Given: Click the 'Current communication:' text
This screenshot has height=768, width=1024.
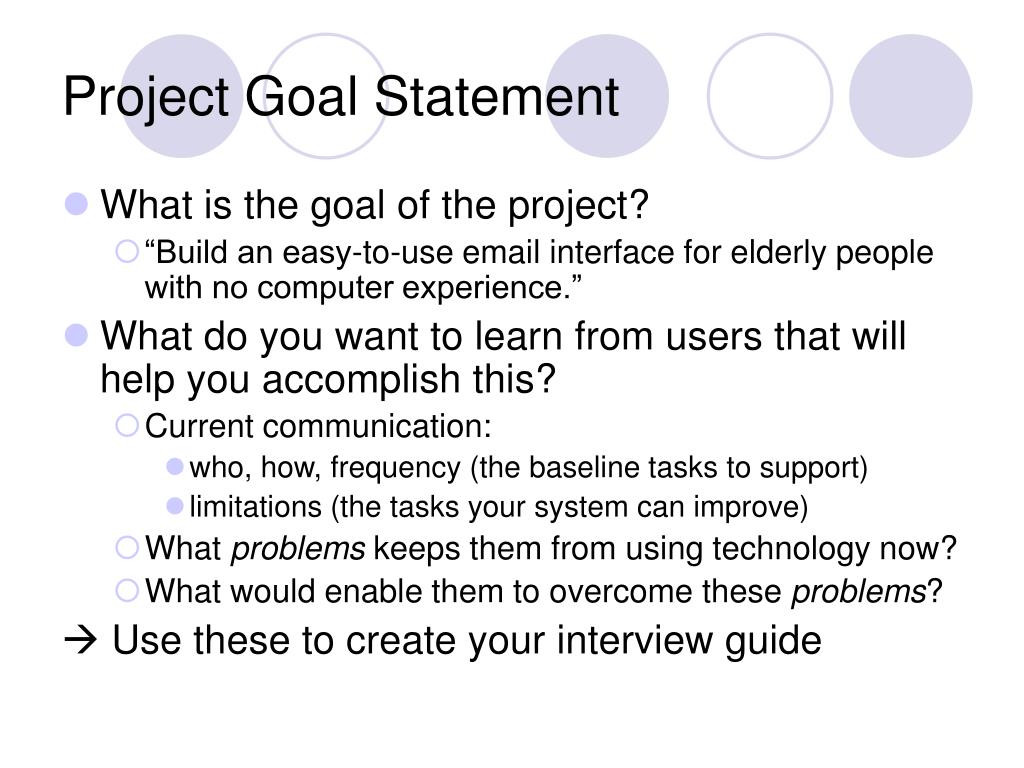Looking at the screenshot, I should pos(318,426).
